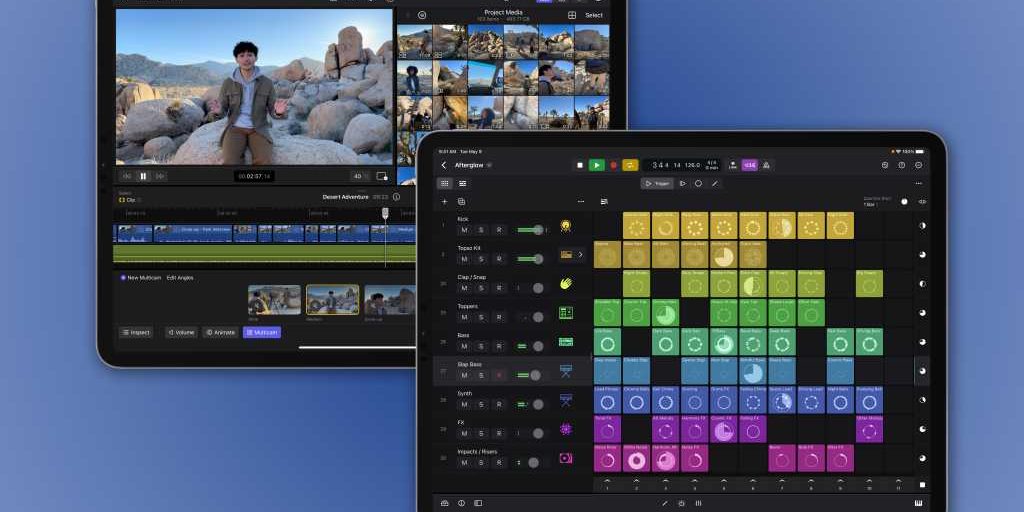The image size is (1024, 512).
Task: Trigger scene 5 at grid bottom
Action: [723, 485]
